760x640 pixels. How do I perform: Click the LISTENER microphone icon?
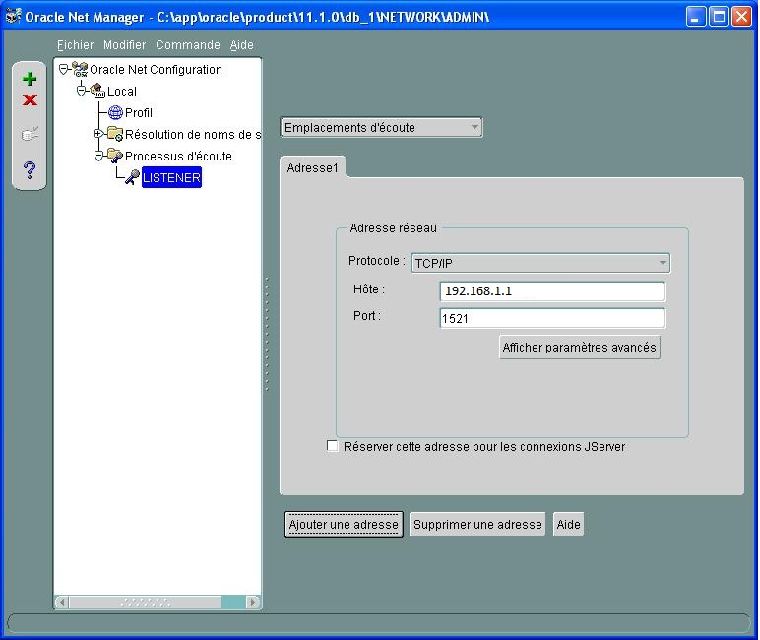132,176
